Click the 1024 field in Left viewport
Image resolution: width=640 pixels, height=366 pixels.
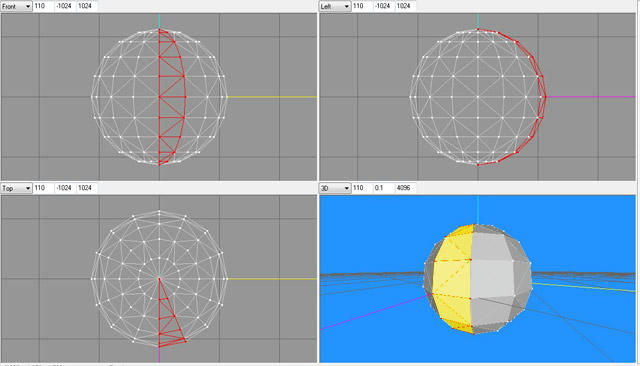(405, 6)
